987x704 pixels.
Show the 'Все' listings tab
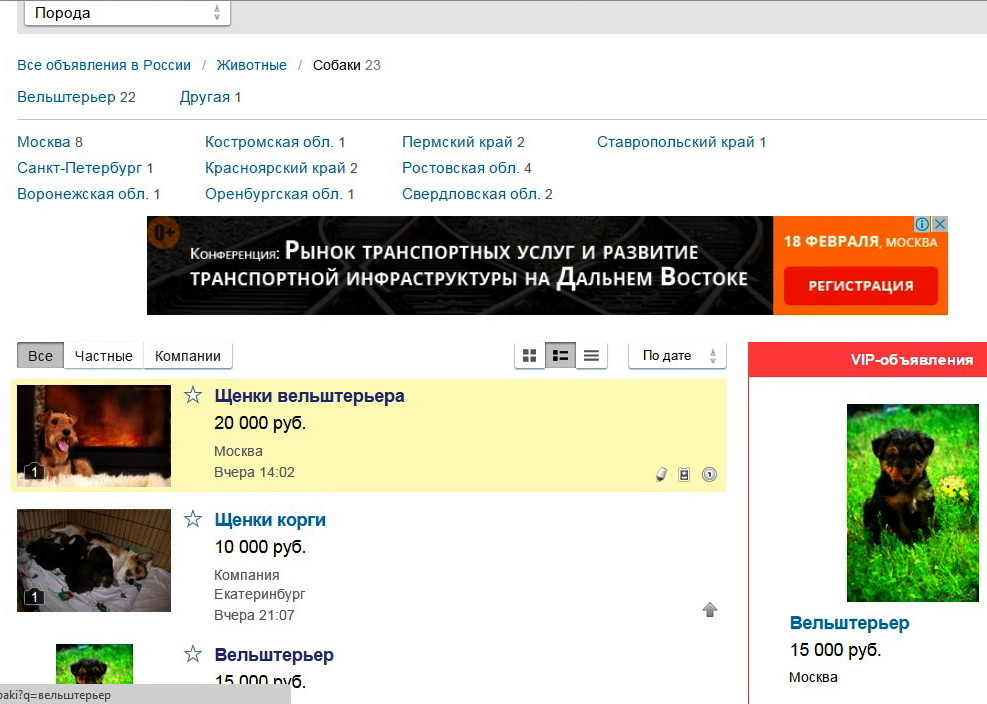point(40,356)
